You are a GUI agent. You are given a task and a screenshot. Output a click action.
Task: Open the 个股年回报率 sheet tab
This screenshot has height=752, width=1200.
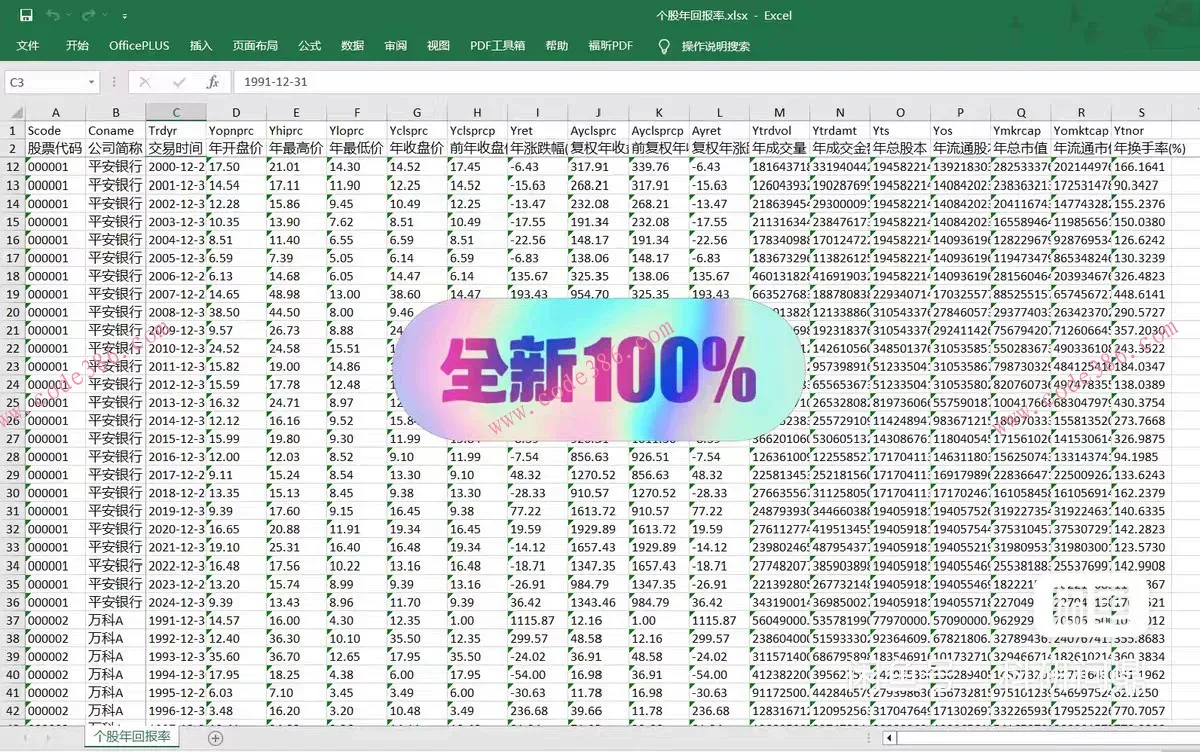point(133,737)
